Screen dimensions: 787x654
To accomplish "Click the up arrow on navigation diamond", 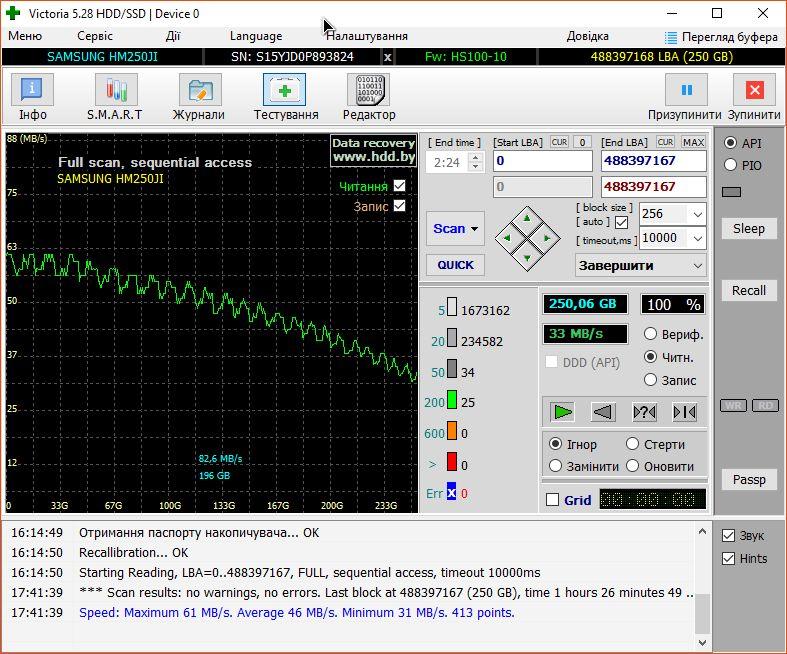I will [527, 218].
